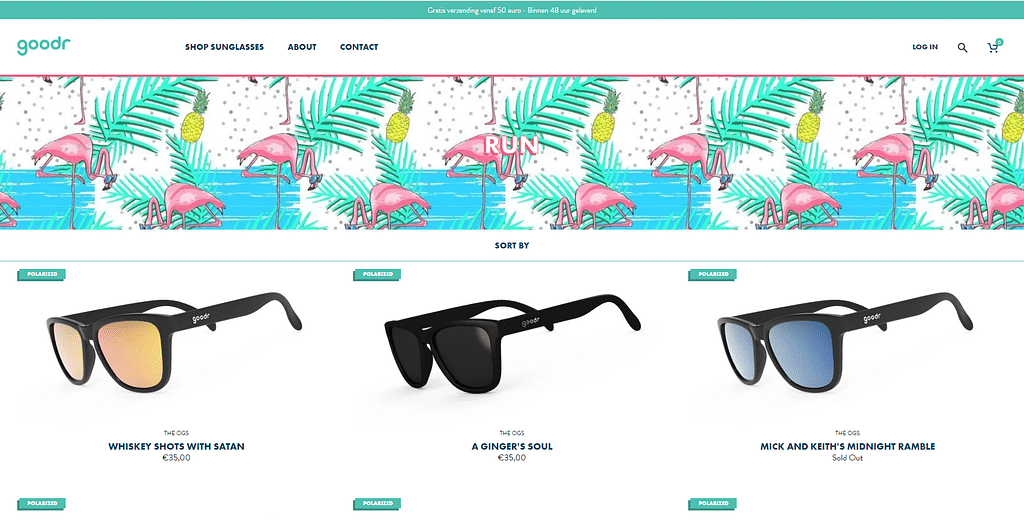
Task: Go to the Contact page
Action: pos(359,47)
